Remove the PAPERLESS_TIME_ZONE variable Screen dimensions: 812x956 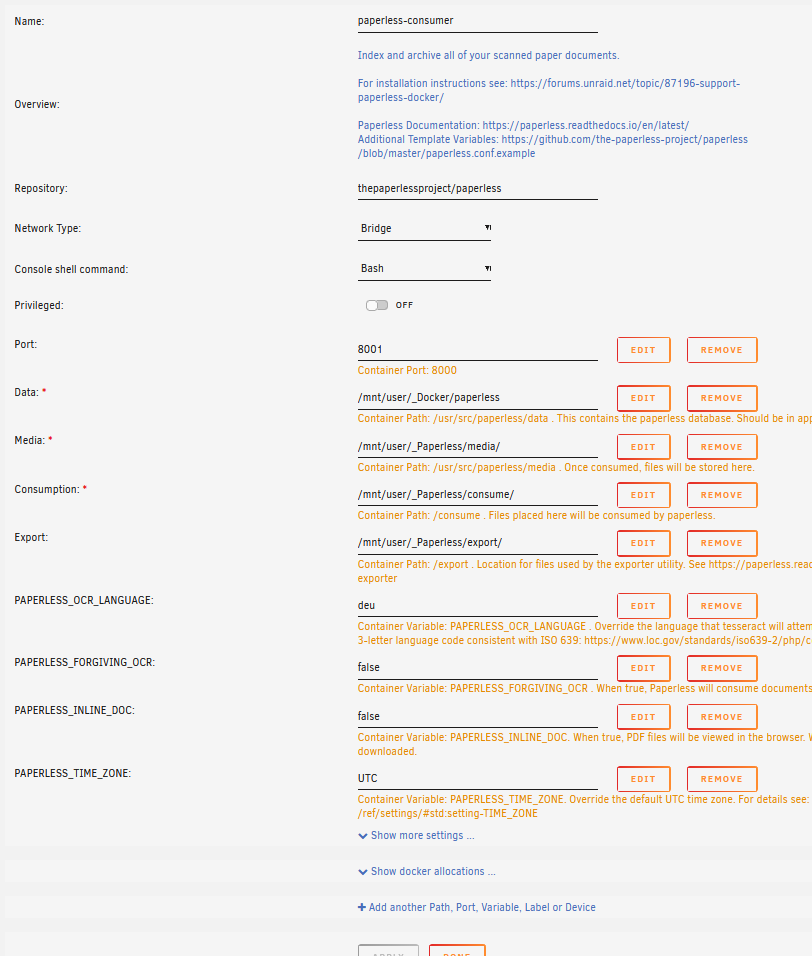pyautogui.click(x=722, y=779)
